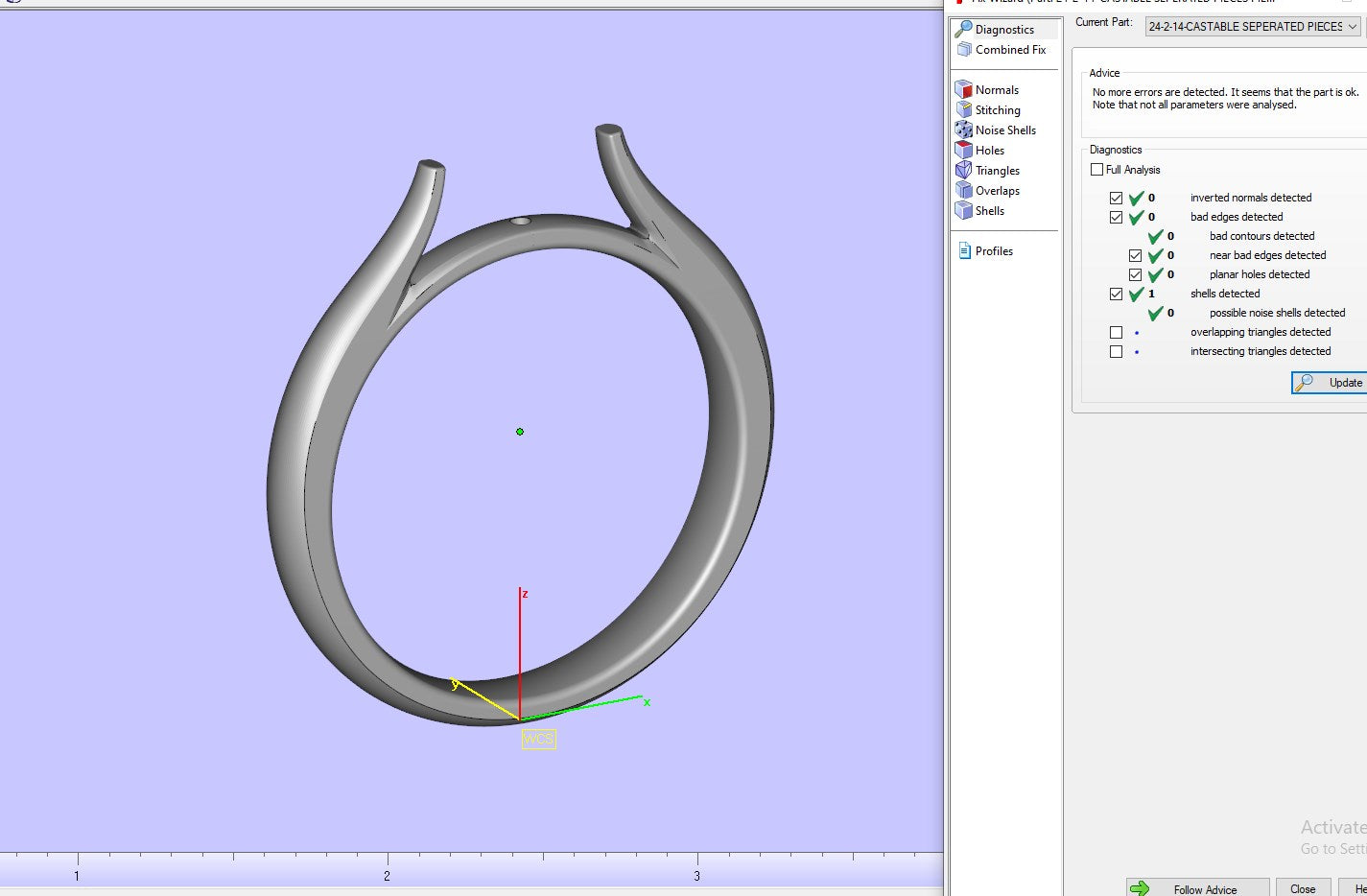
Task: Select the Stitching icon
Action: (964, 110)
